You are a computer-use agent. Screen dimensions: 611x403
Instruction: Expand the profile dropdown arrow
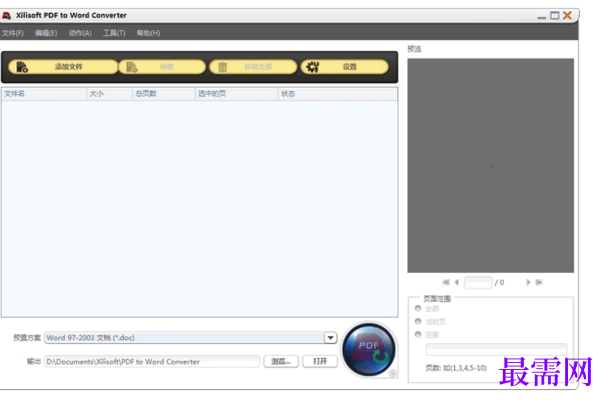pos(330,338)
